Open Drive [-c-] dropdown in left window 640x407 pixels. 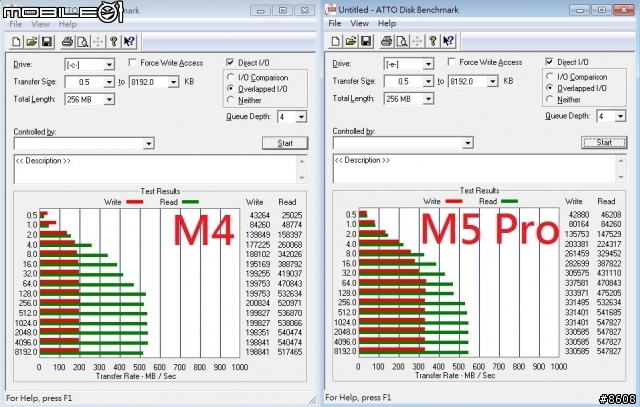109,64
